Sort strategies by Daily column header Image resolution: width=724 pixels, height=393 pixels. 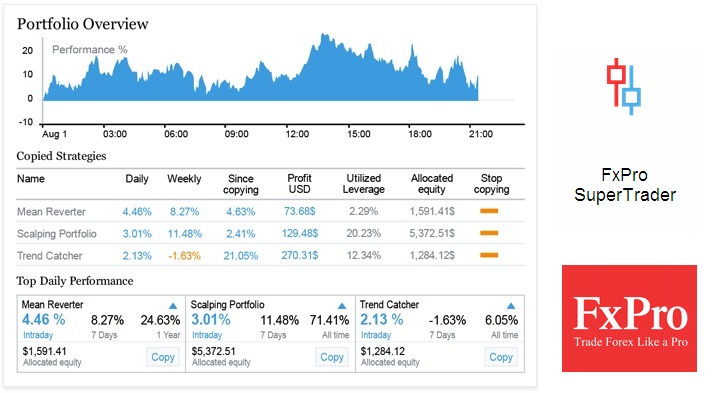(x=137, y=179)
